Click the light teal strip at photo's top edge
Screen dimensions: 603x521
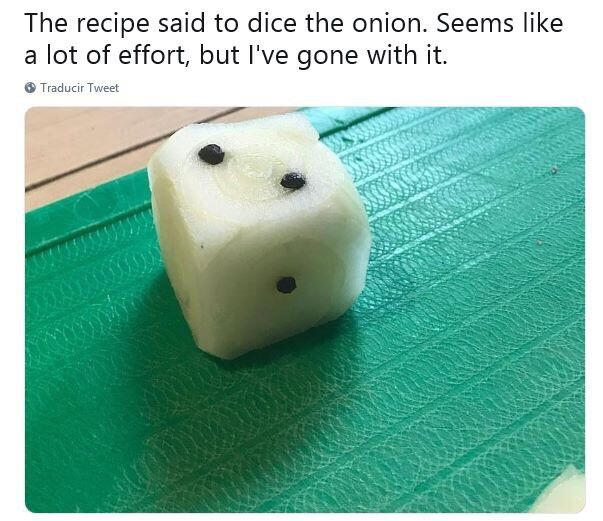tap(338, 117)
